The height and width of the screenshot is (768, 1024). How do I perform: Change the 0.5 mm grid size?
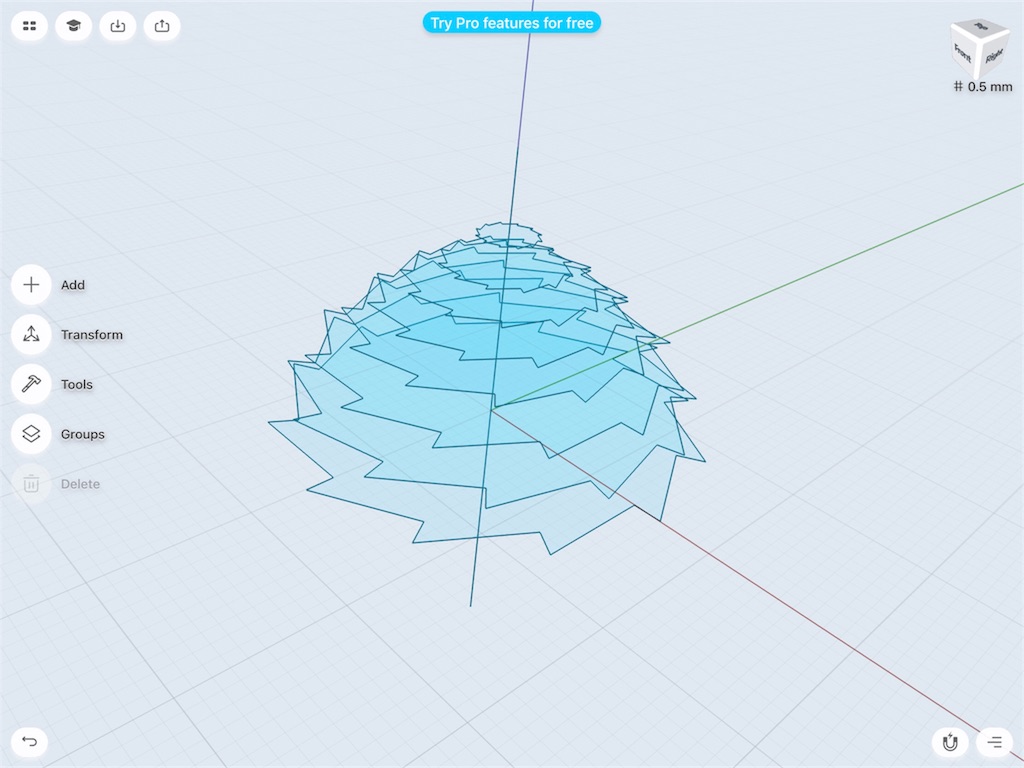(983, 86)
